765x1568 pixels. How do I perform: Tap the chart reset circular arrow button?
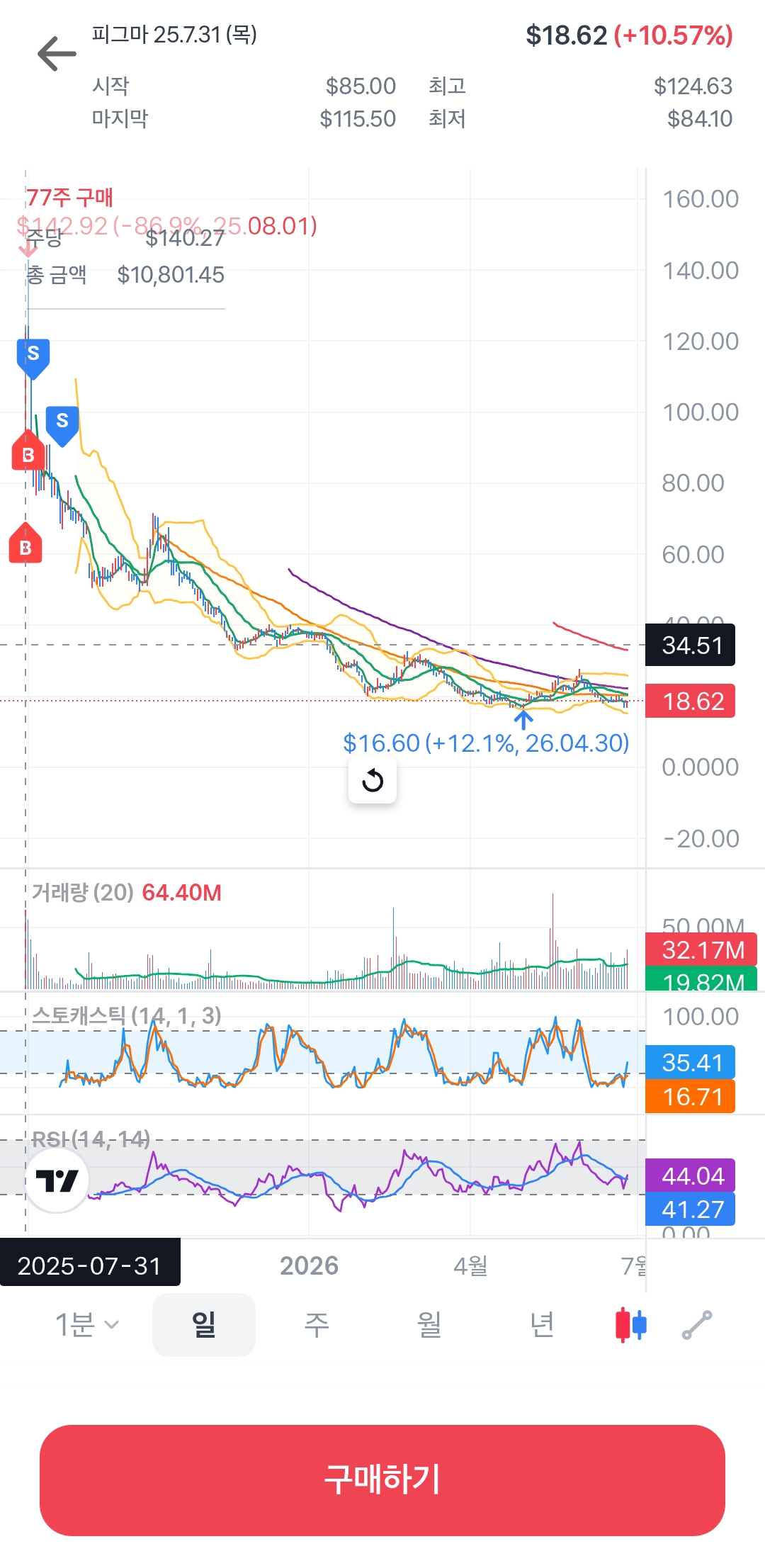point(373,780)
